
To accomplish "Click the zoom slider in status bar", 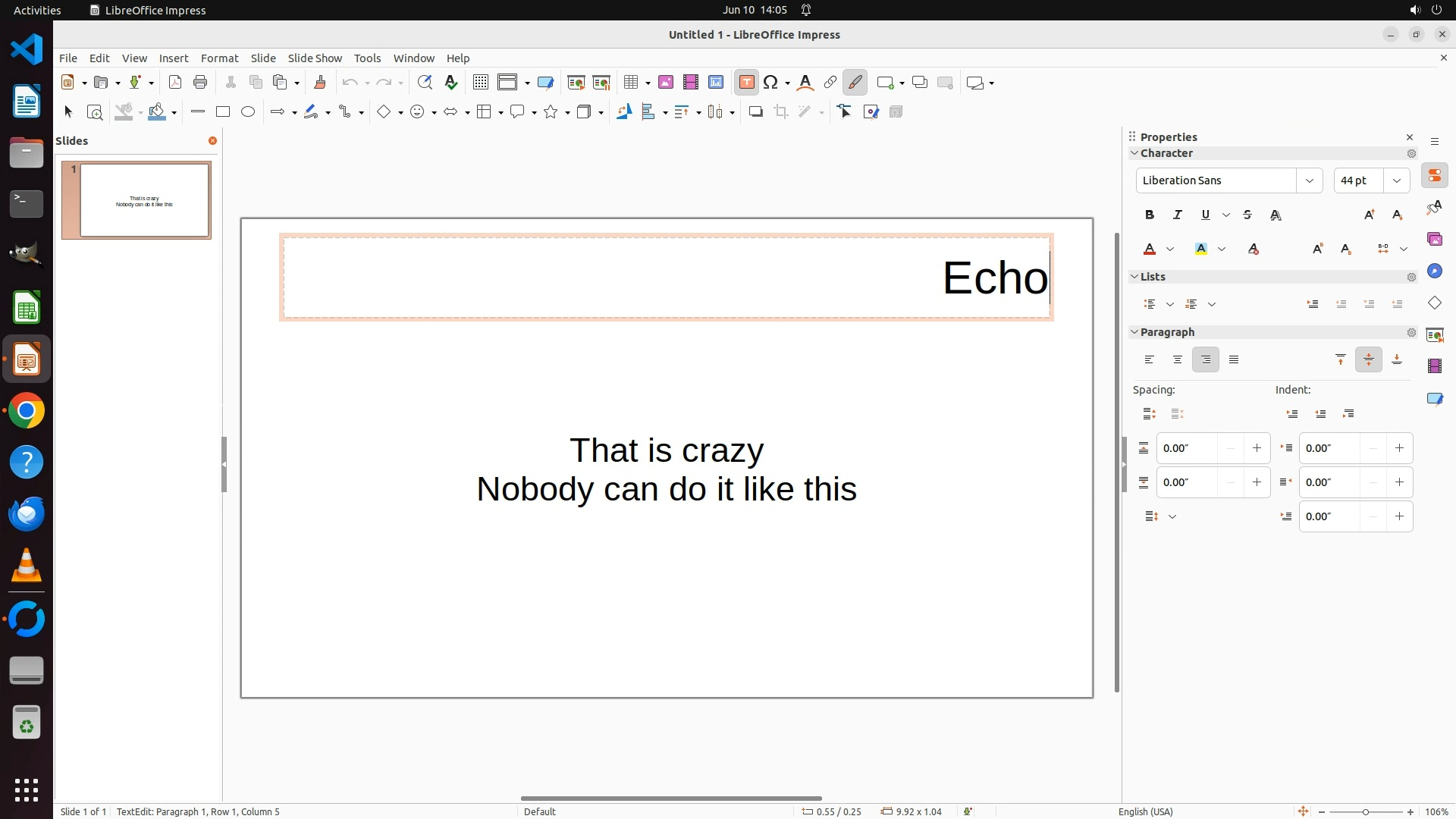I will (x=1366, y=811).
